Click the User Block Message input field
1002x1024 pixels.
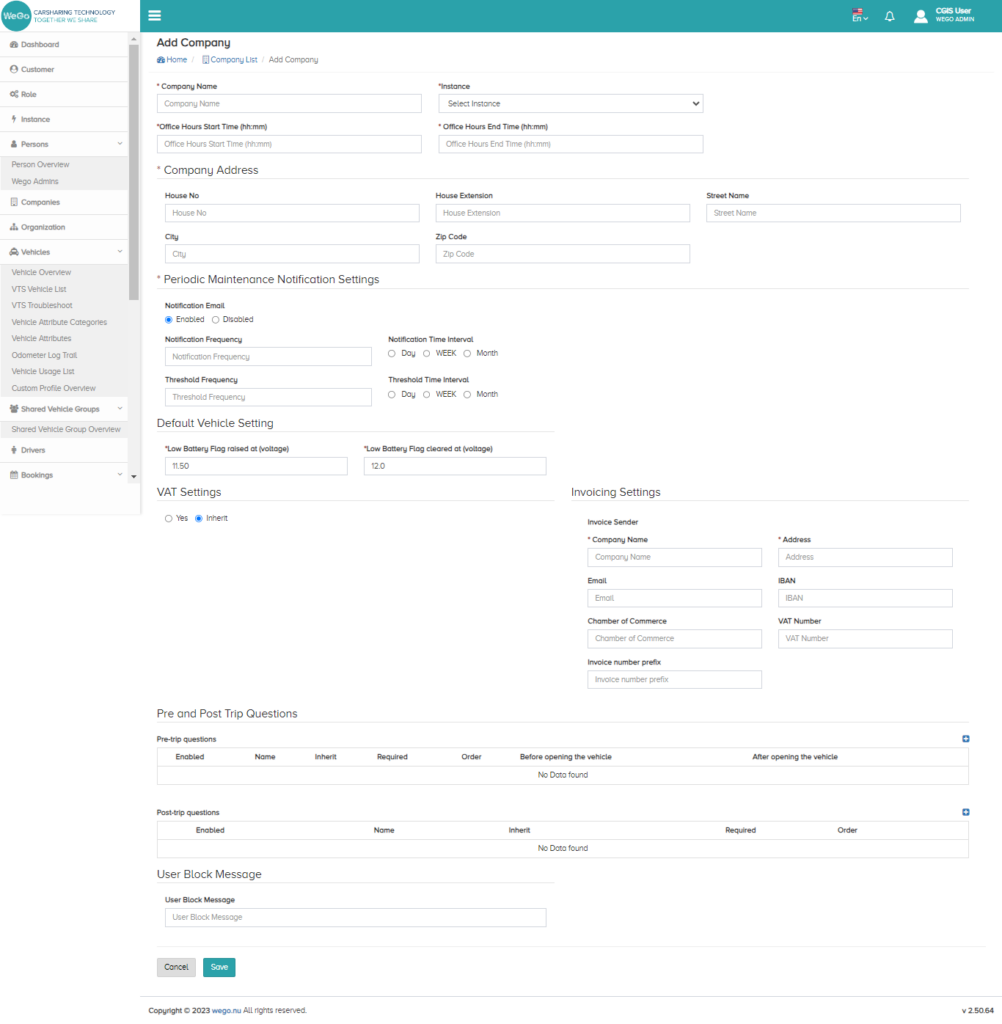[355, 917]
